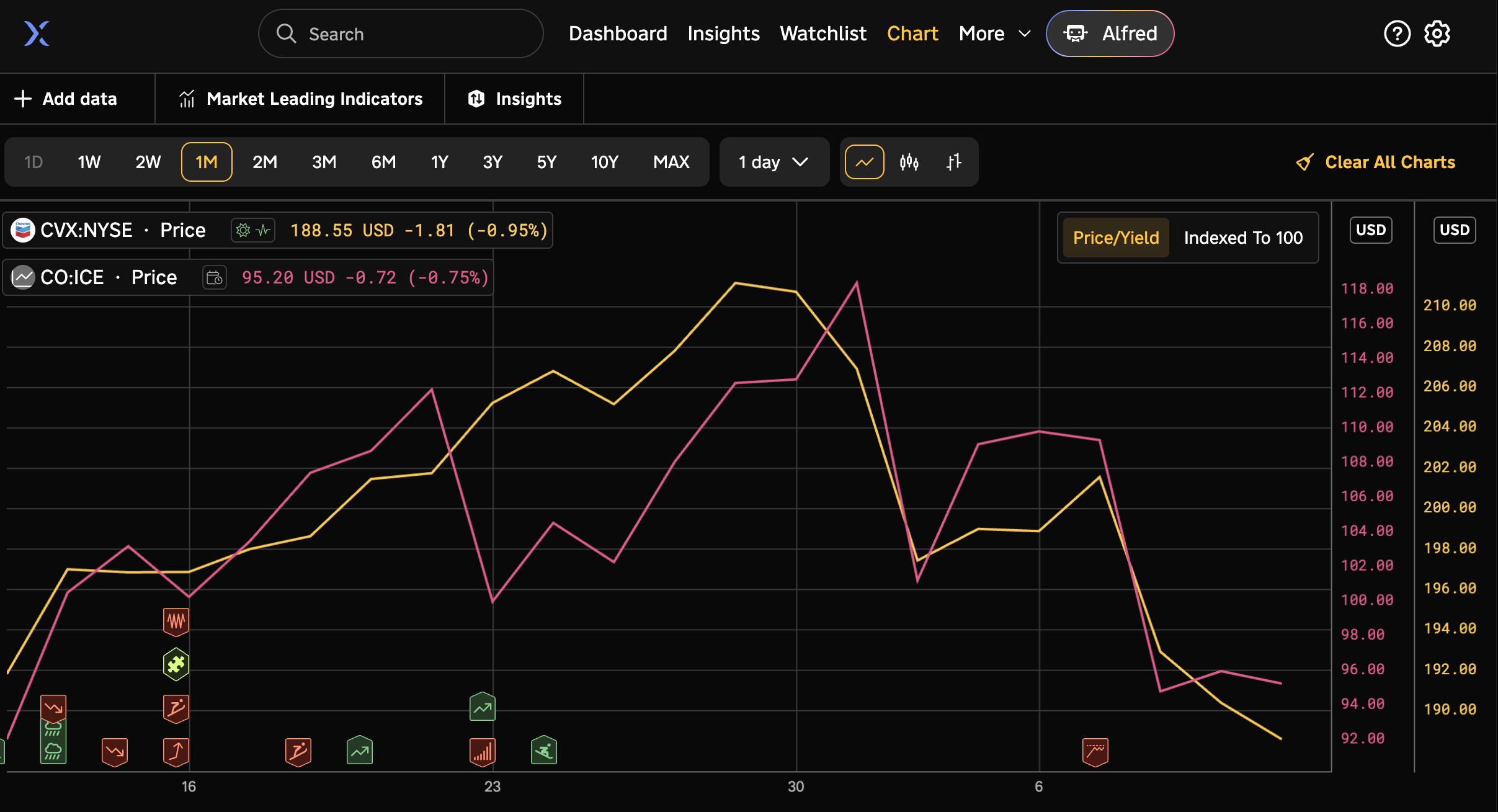
Task: Open the Alfred assistant button
Action: point(1110,33)
